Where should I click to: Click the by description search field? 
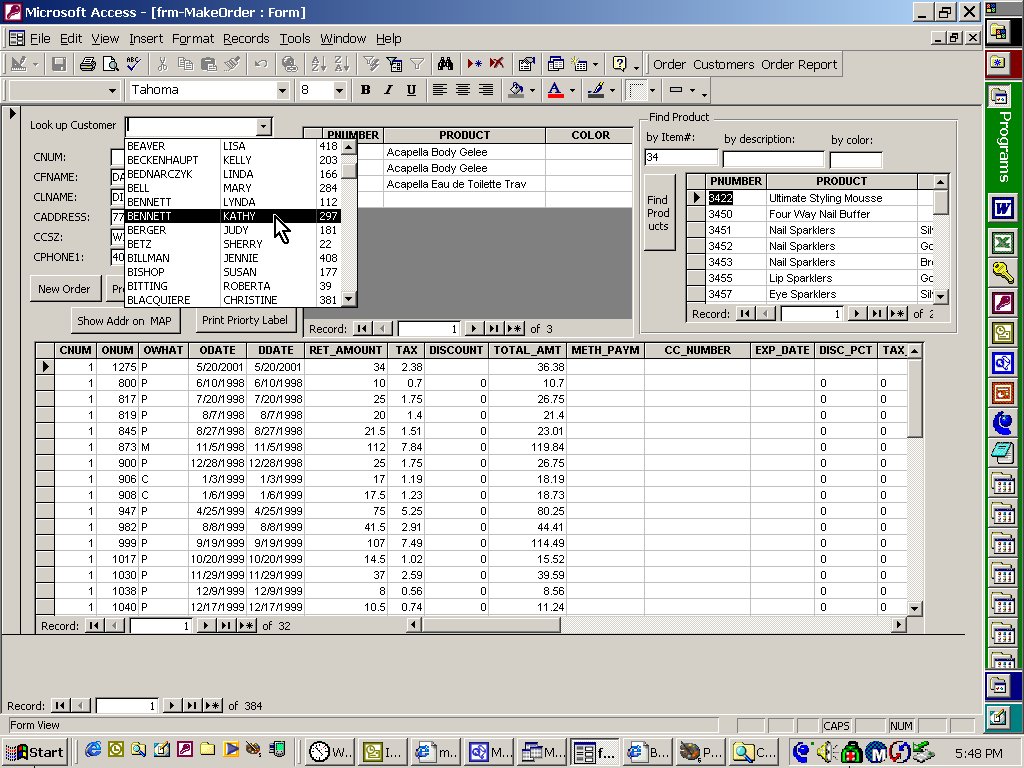tap(773, 158)
